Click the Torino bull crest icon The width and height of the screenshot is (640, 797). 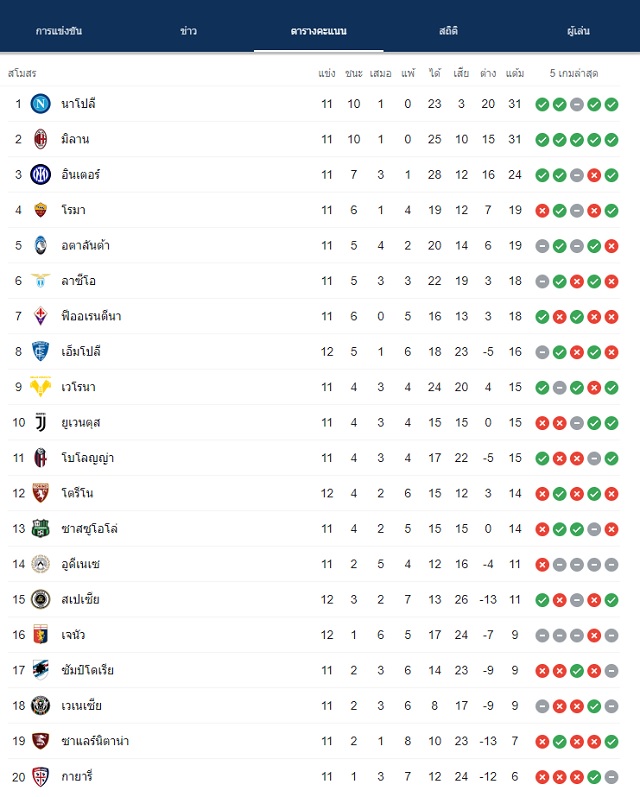[x=41, y=493]
